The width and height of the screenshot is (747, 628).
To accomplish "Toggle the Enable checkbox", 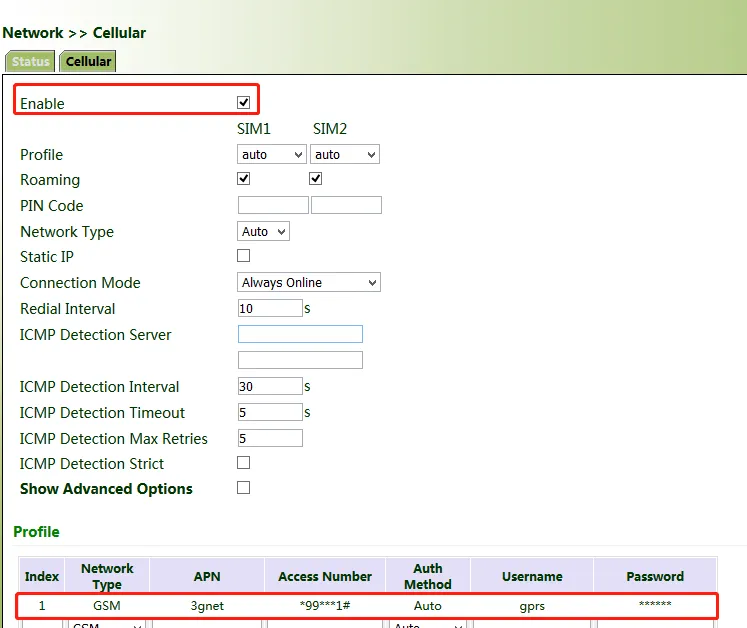I will 243,102.
